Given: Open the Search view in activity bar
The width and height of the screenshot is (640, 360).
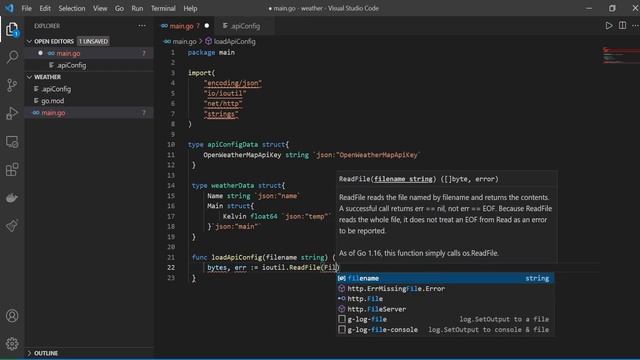Looking at the screenshot, I should (12, 57).
